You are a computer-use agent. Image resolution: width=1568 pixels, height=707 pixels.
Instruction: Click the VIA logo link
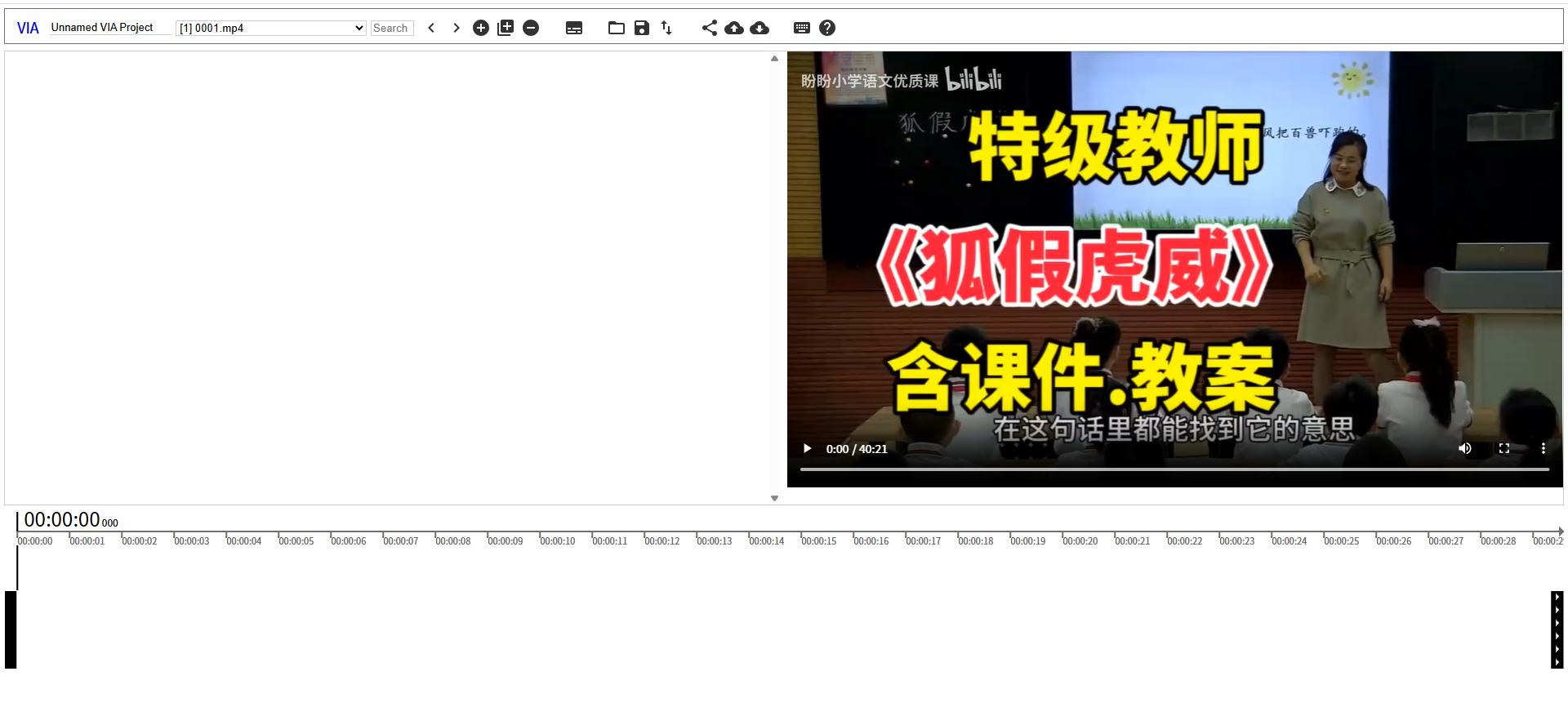[28, 28]
